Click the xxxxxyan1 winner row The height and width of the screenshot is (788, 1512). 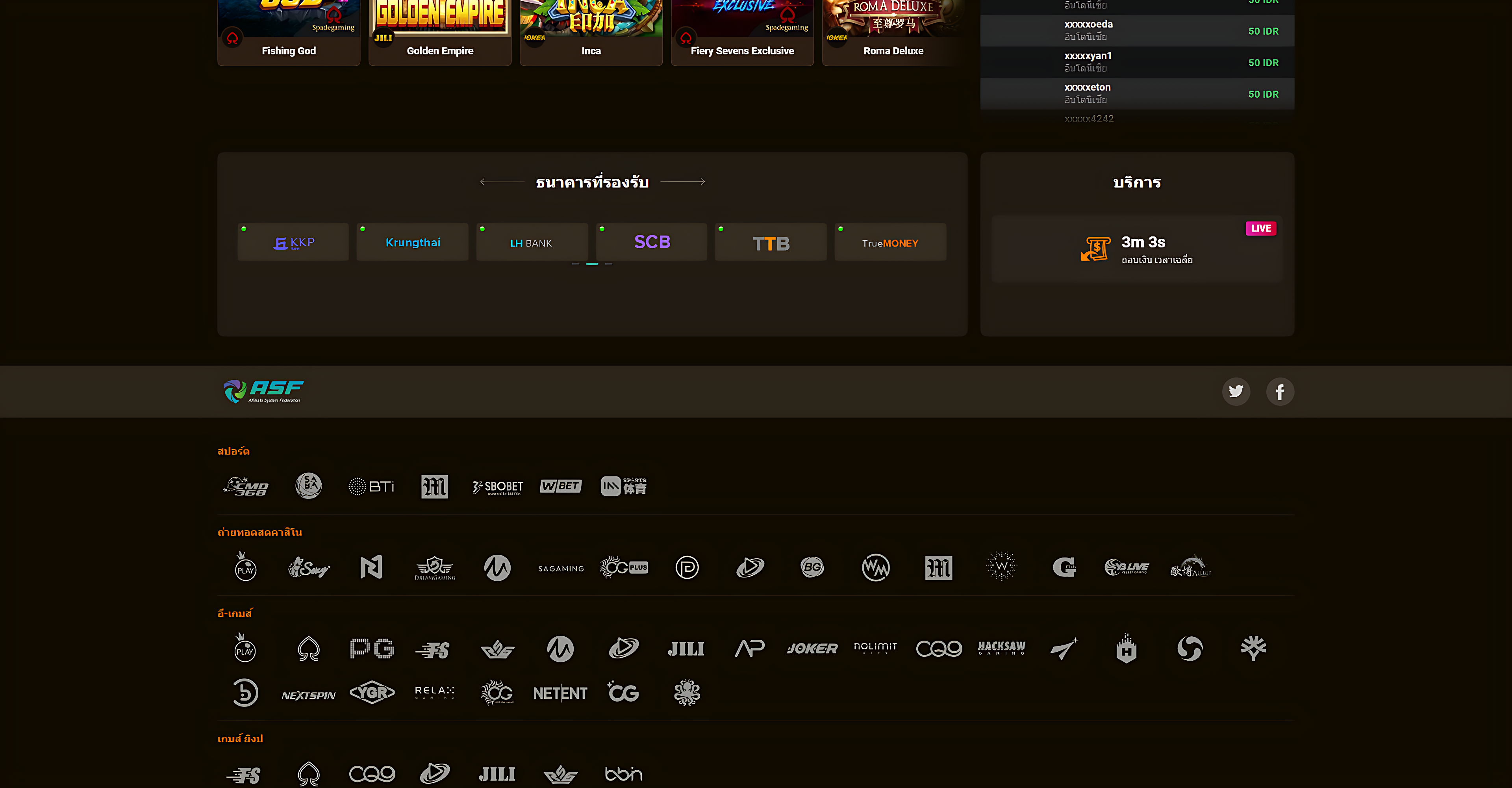pyautogui.click(x=1137, y=62)
